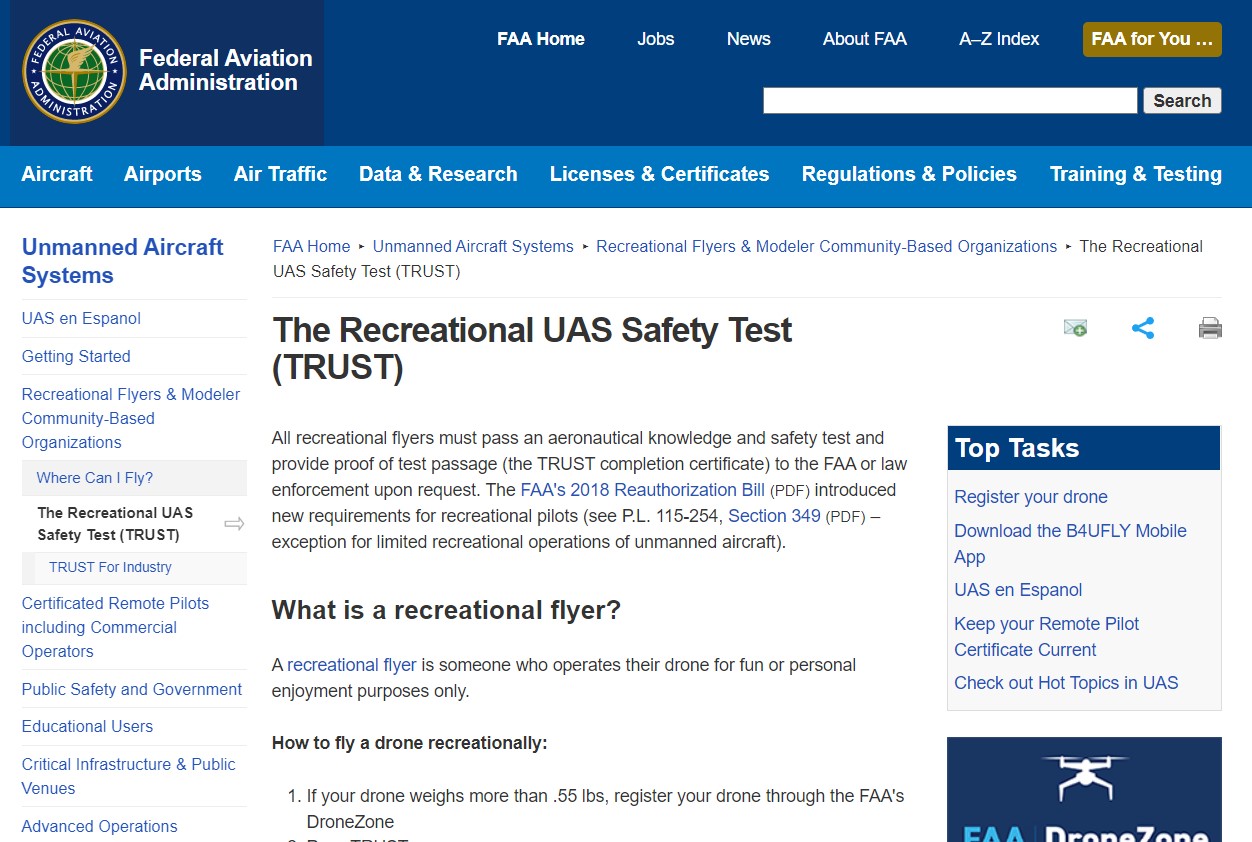Click the heading What is a recreational flyer?
Image resolution: width=1252 pixels, height=842 pixels.
coord(446,610)
